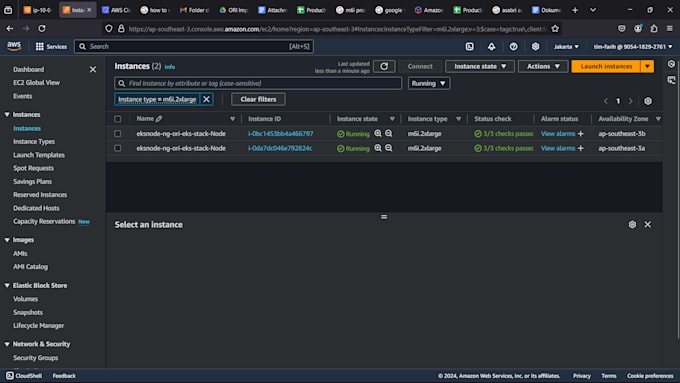Check the instance i-0da7dc046e792824c row
The image size is (680, 383).
[118, 148]
